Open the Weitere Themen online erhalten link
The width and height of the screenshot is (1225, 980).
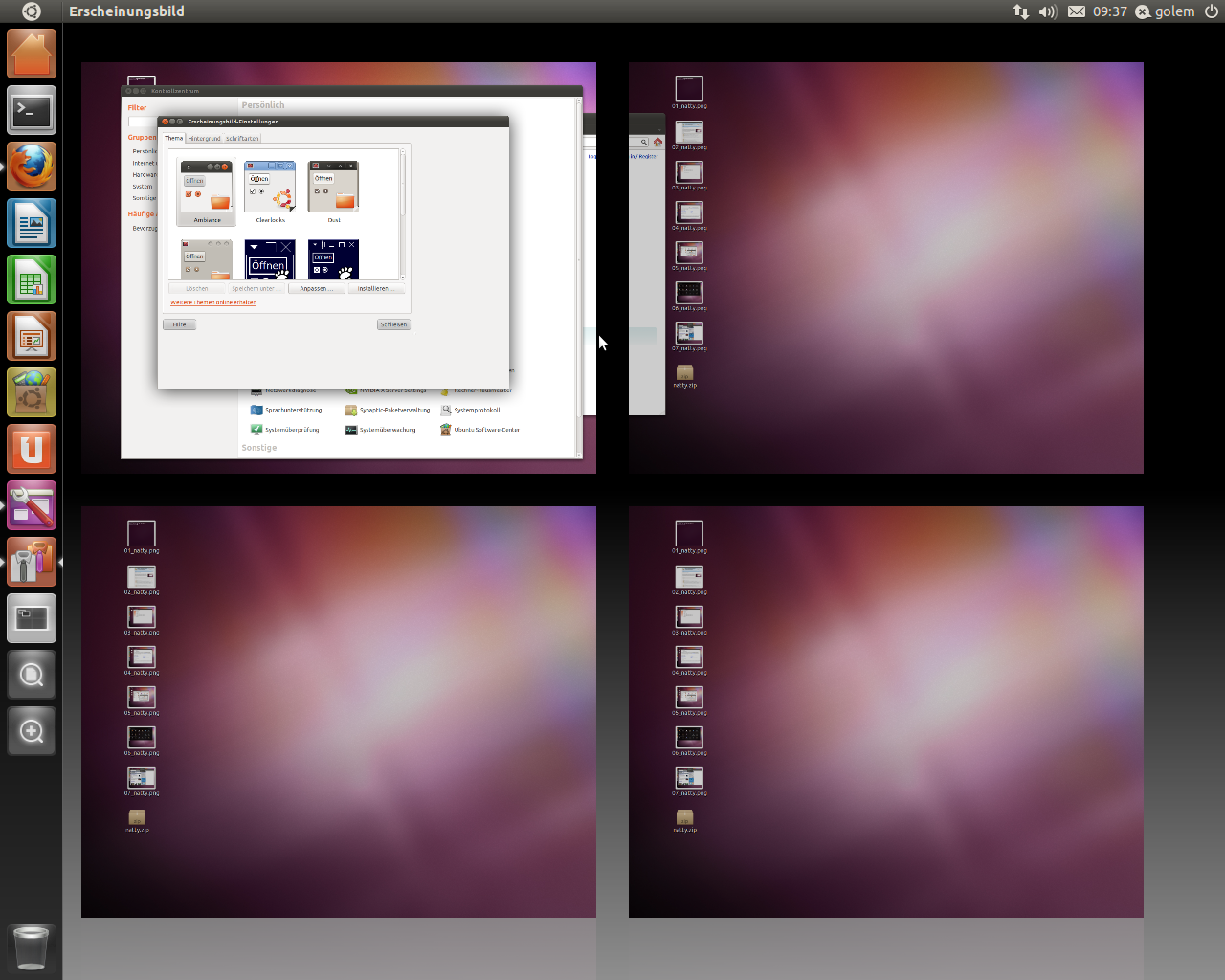[212, 301]
